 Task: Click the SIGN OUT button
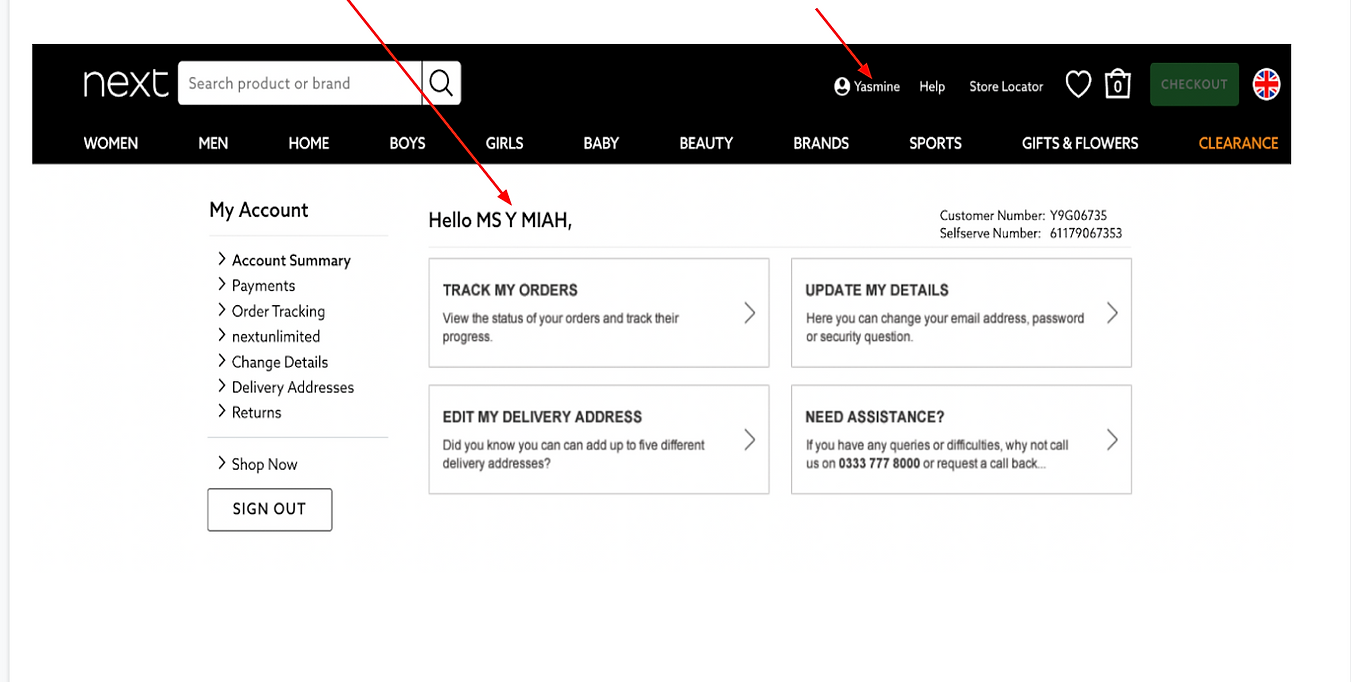click(x=269, y=509)
